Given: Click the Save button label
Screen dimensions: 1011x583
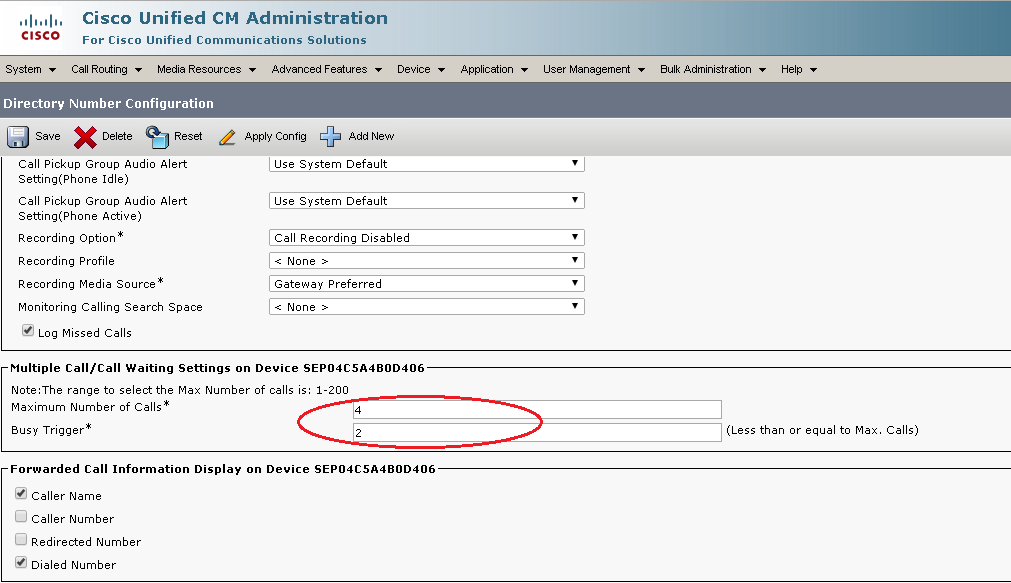Looking at the screenshot, I should (48, 136).
